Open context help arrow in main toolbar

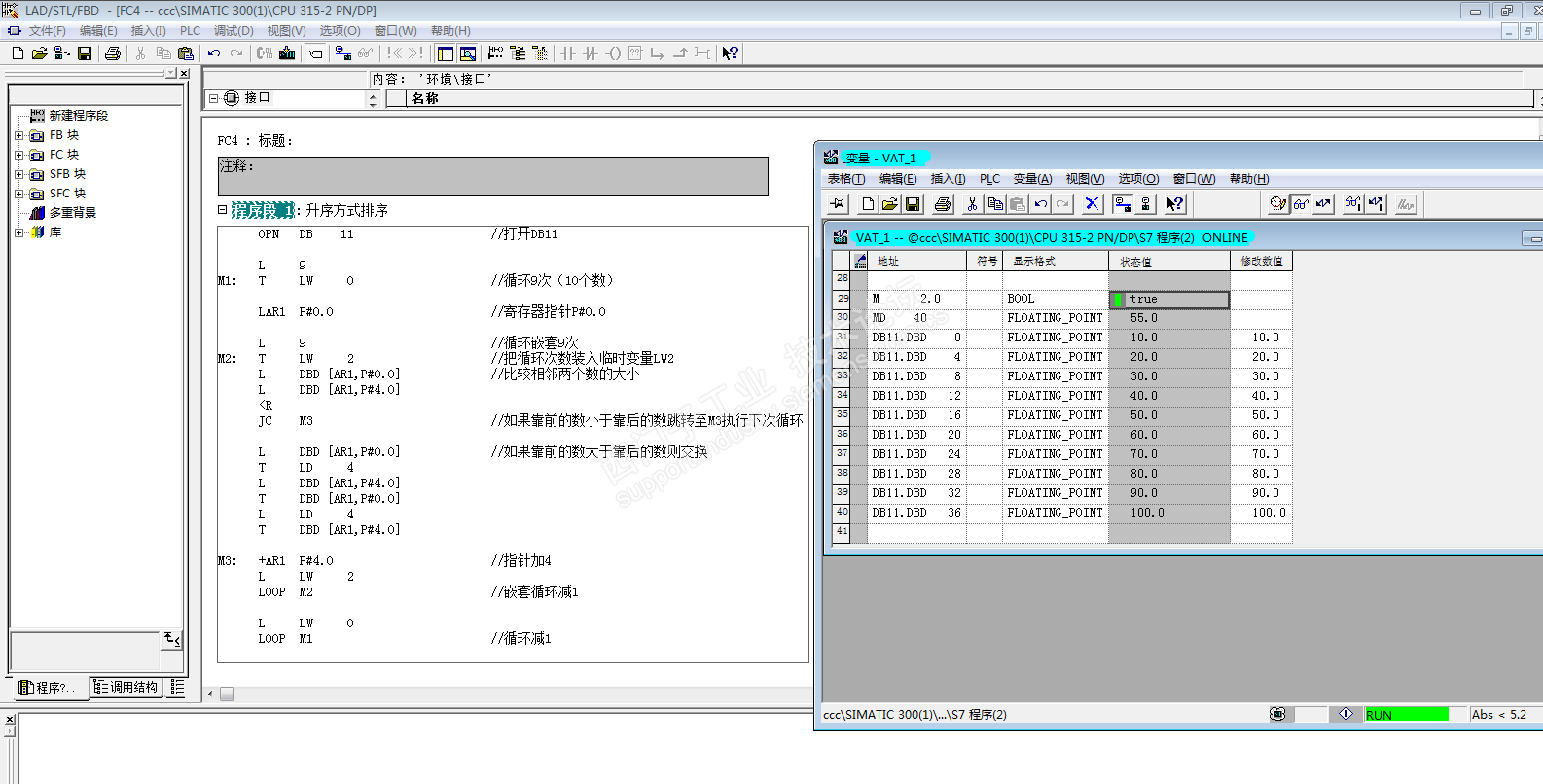(x=730, y=53)
